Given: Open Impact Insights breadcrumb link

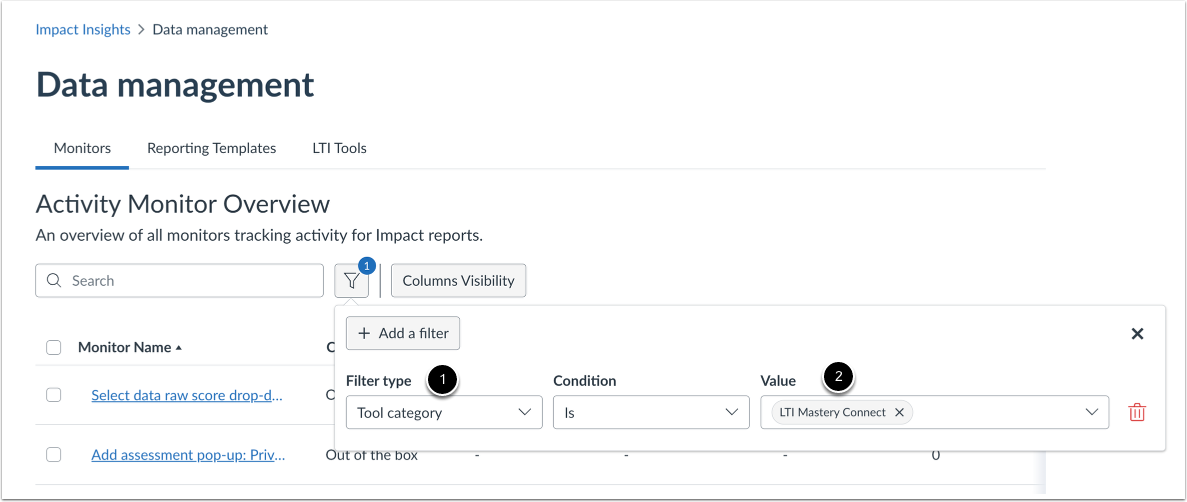Looking at the screenshot, I should tap(83, 30).
